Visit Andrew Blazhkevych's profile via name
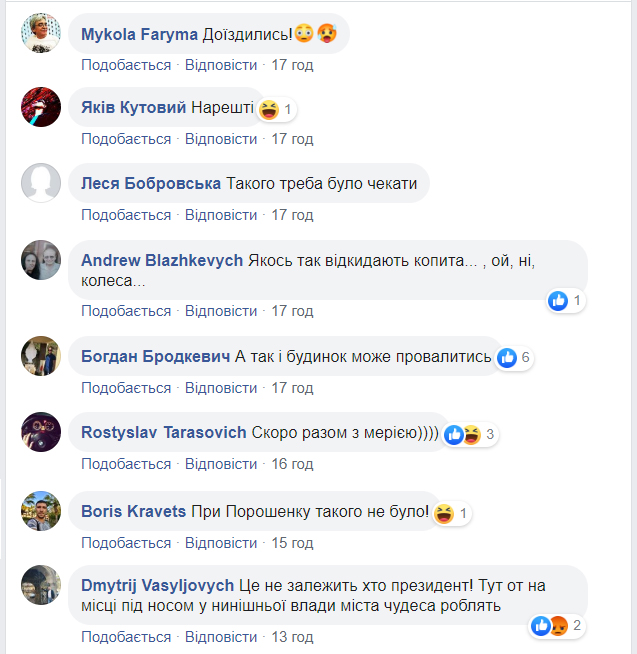637x654 pixels. 162,260
